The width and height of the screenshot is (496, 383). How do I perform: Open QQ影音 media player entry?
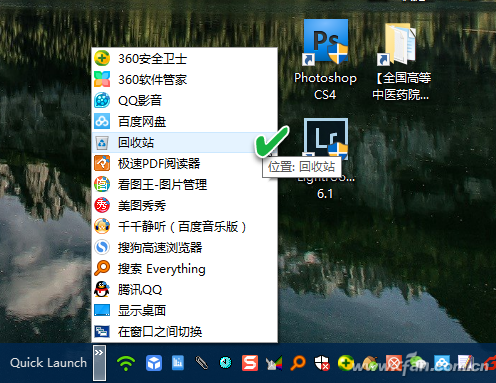[x=184, y=100]
